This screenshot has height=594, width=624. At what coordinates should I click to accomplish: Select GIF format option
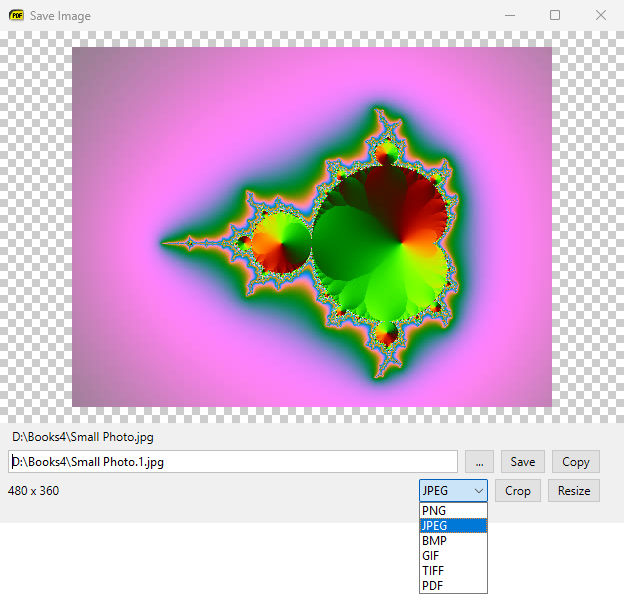[453, 555]
